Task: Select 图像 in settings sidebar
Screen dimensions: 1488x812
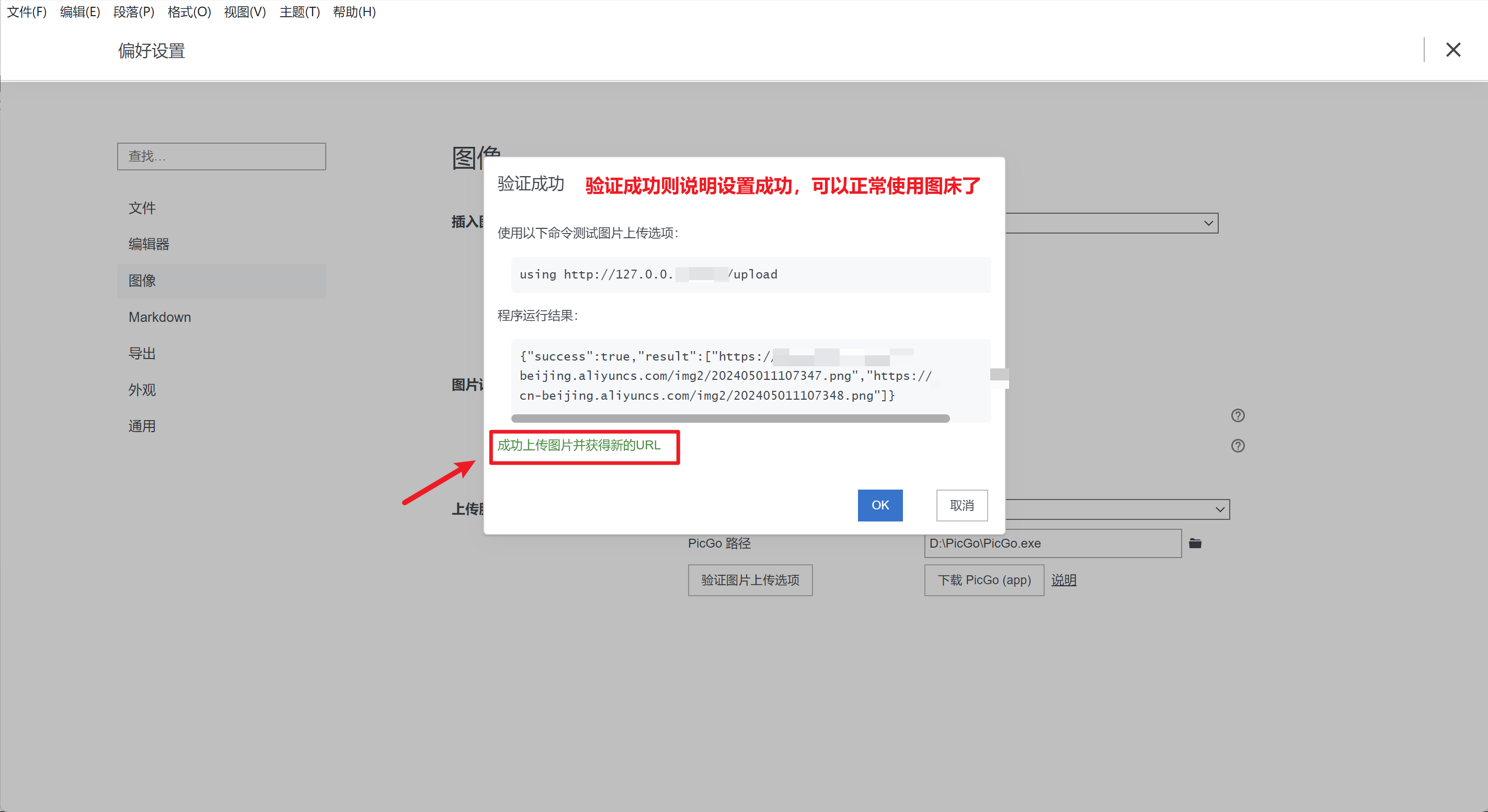Action: 221,281
